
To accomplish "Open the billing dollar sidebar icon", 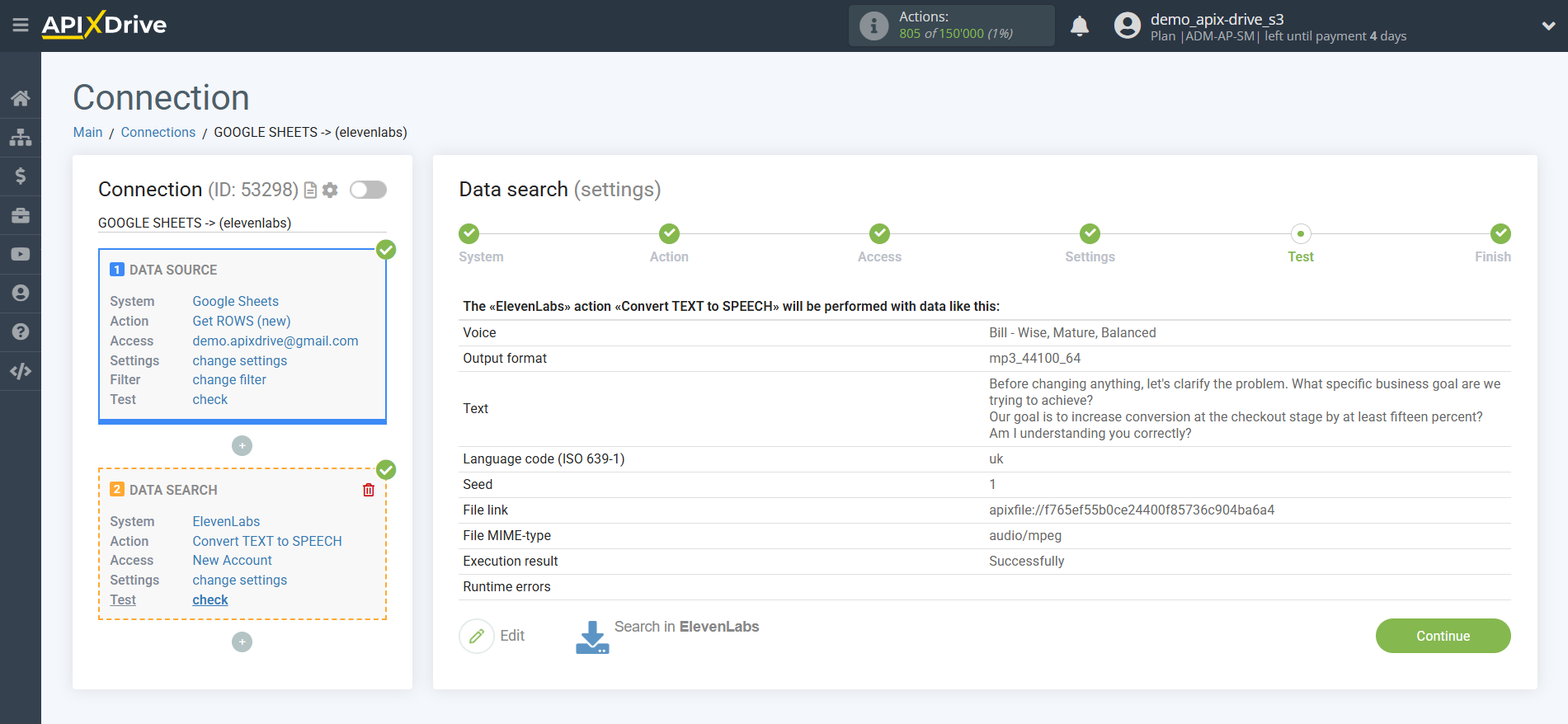I will click(21, 176).
